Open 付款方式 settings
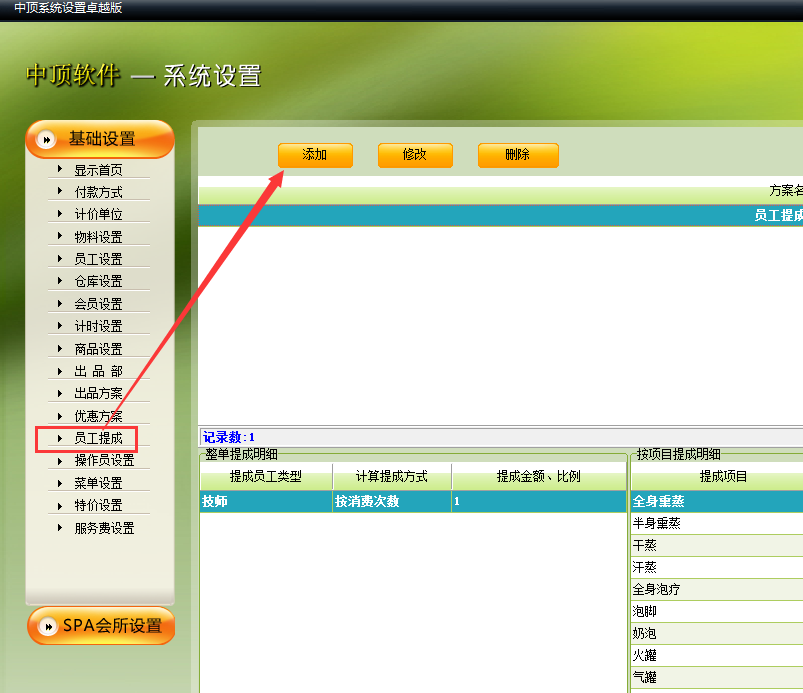This screenshot has height=693, width=803. click(x=98, y=192)
